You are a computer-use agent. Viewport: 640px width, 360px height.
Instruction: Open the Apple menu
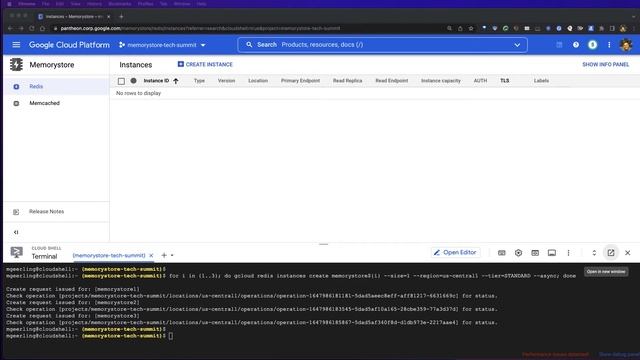[x=9, y=4]
